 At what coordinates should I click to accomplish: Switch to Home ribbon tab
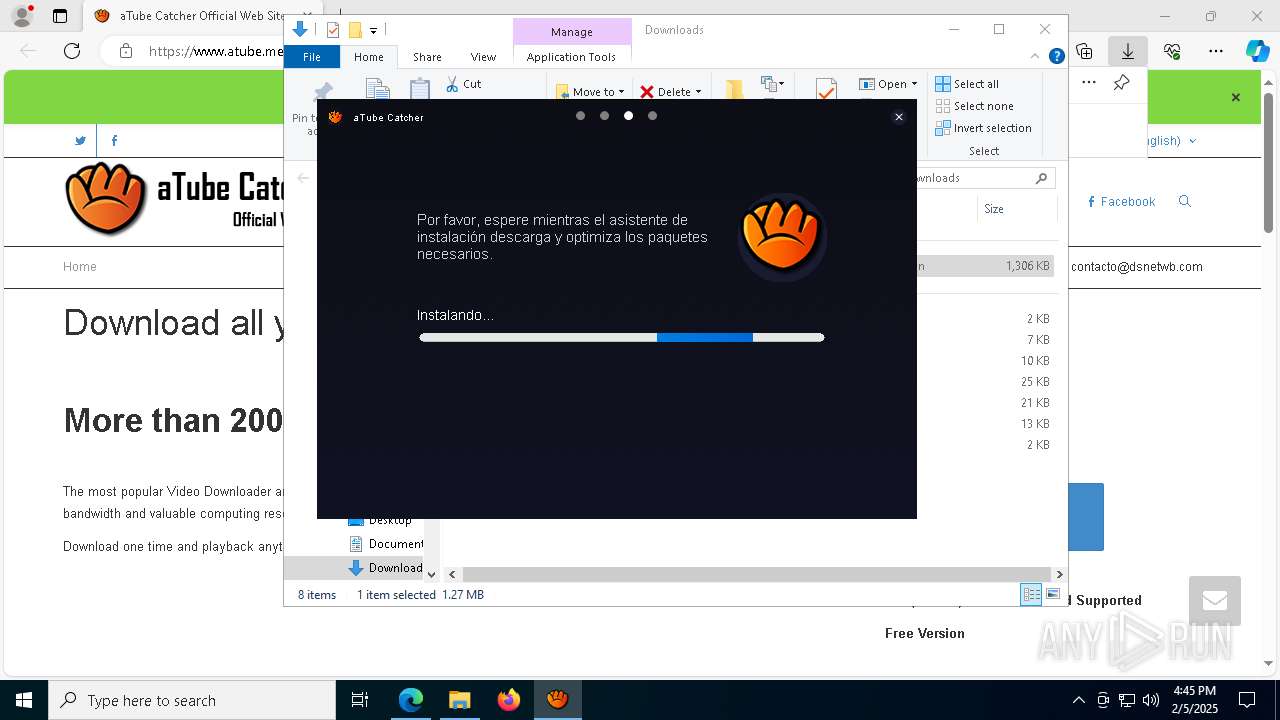point(369,57)
